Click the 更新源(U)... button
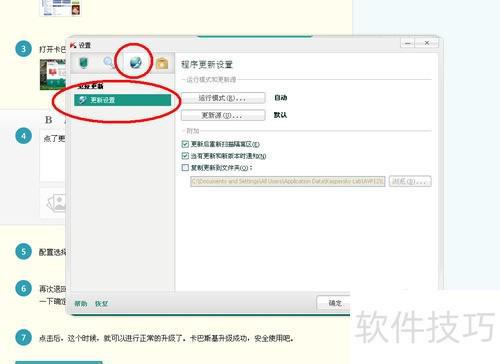500x364 pixels. (223, 115)
